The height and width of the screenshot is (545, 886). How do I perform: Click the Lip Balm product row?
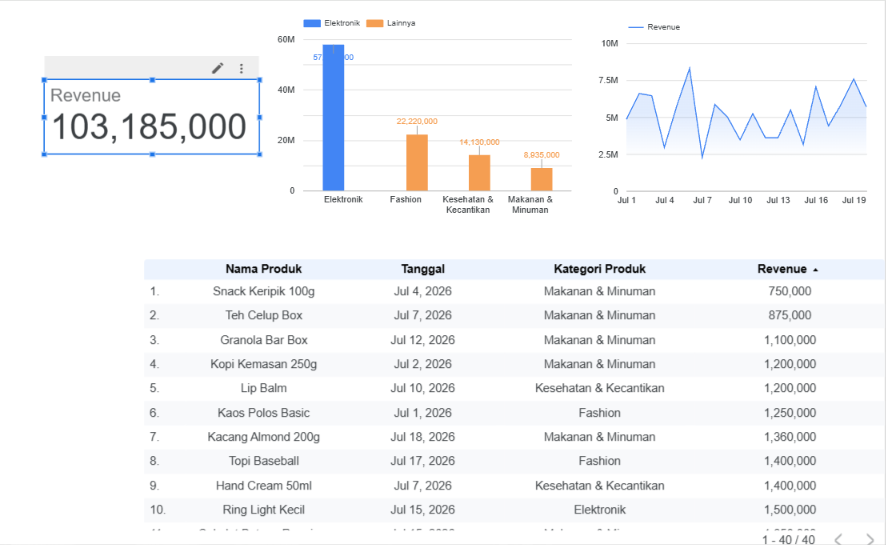[514, 389]
